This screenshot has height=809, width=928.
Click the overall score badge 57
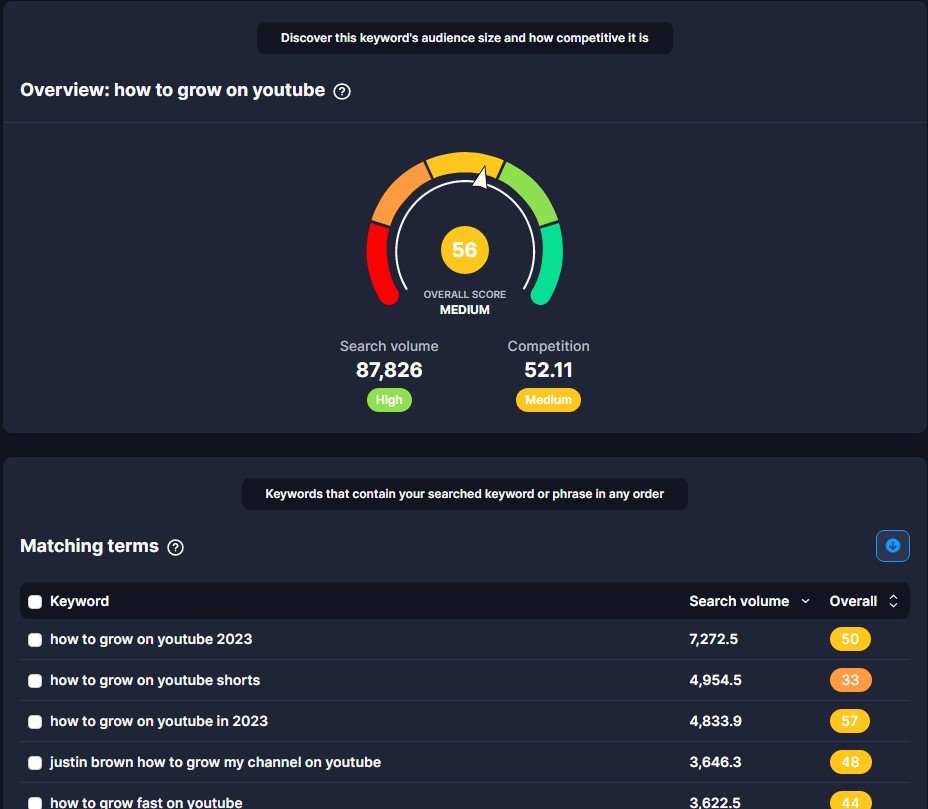[x=850, y=721]
